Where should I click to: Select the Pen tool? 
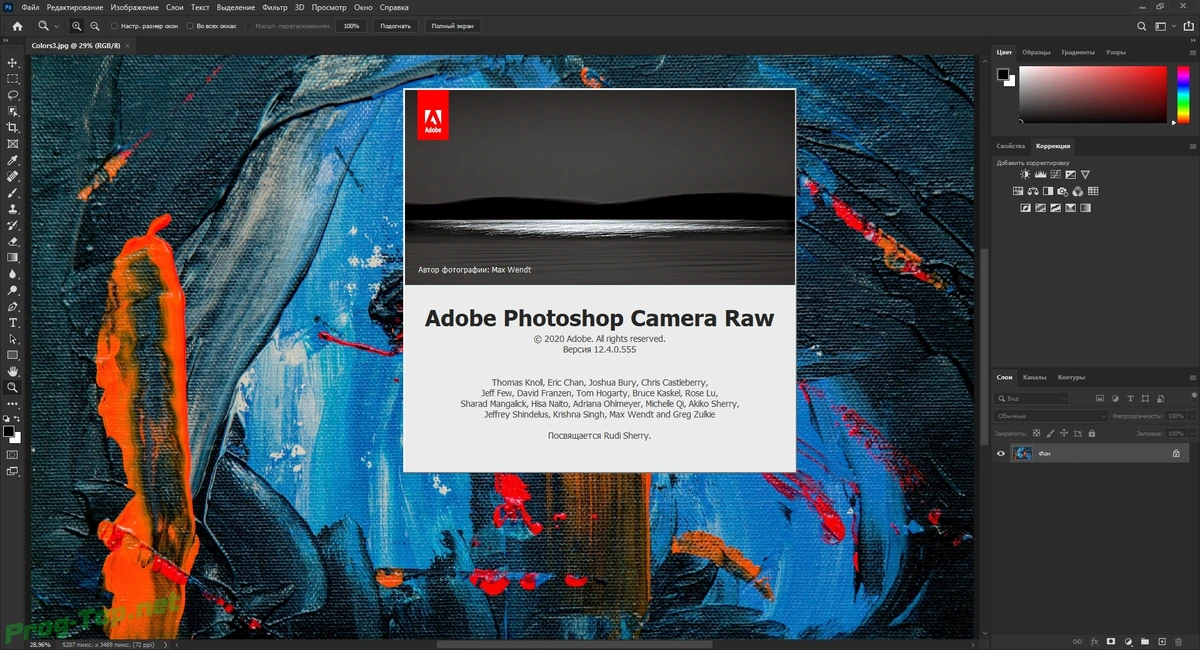click(13, 306)
